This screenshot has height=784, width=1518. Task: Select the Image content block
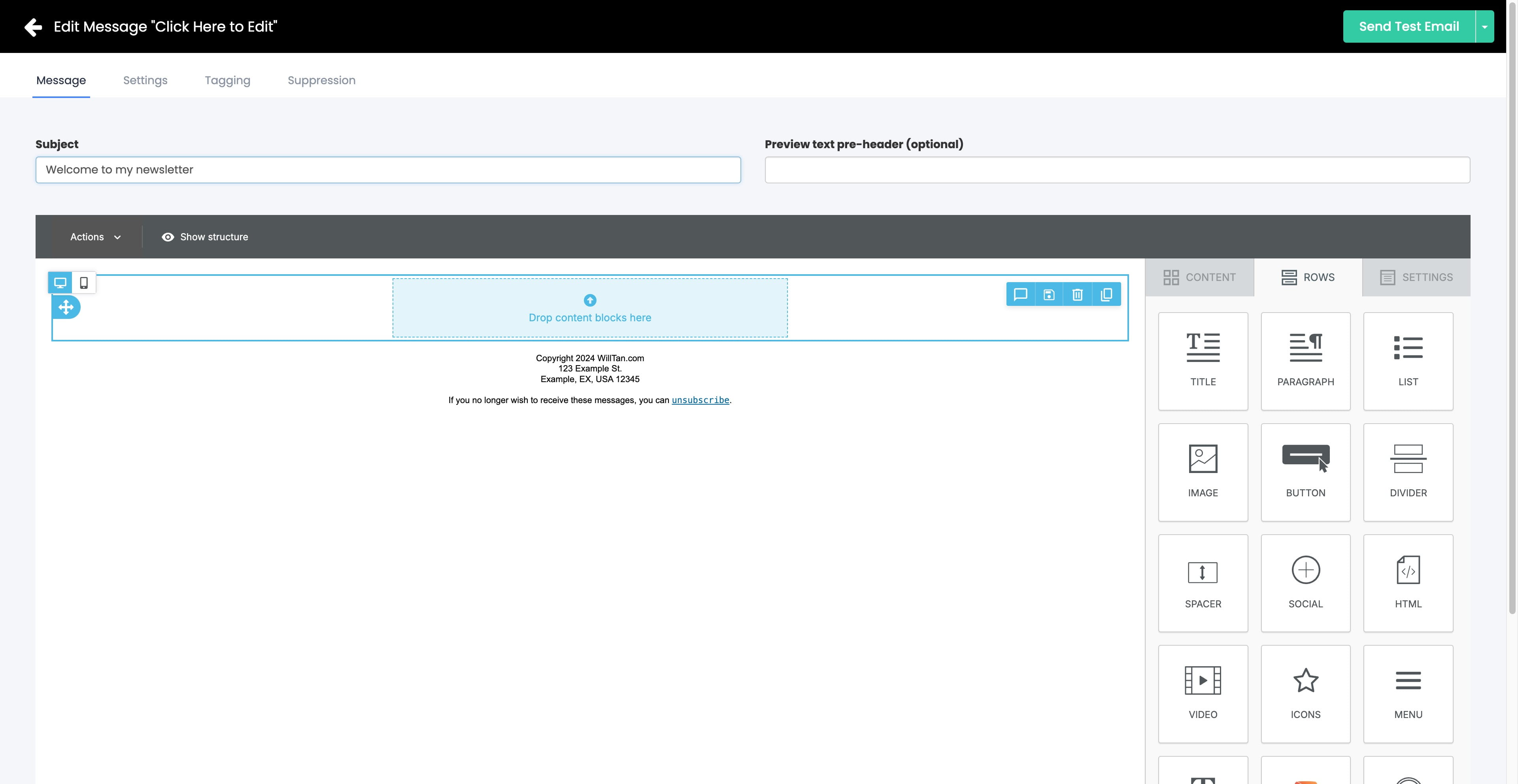1203,472
